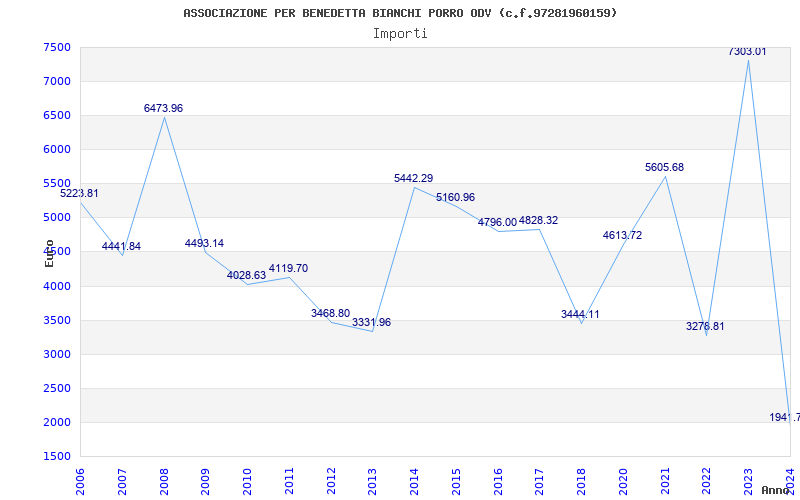Select the 3278.81 value label

(x=705, y=327)
